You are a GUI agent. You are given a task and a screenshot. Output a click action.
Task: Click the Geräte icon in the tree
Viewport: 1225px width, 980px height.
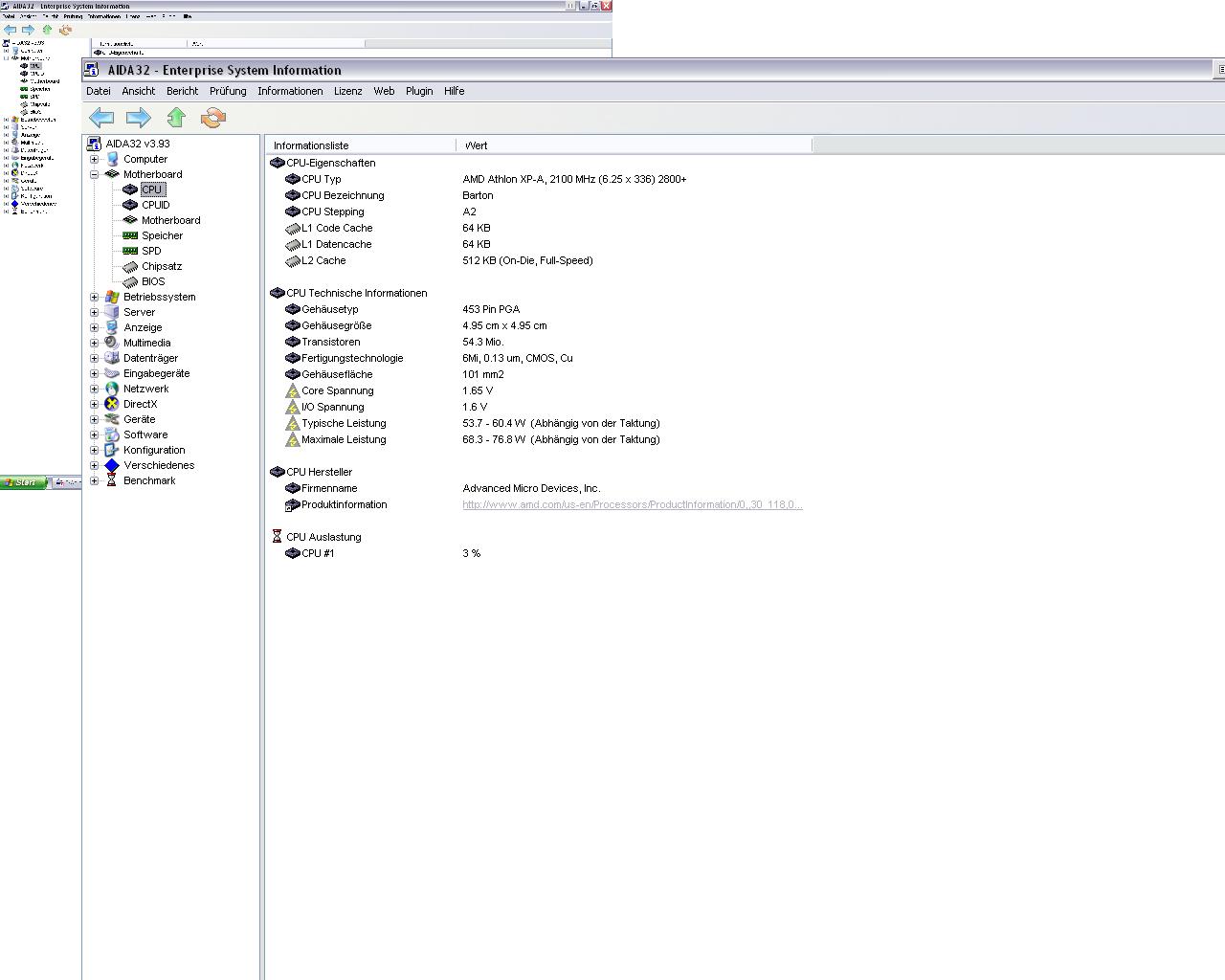point(112,419)
